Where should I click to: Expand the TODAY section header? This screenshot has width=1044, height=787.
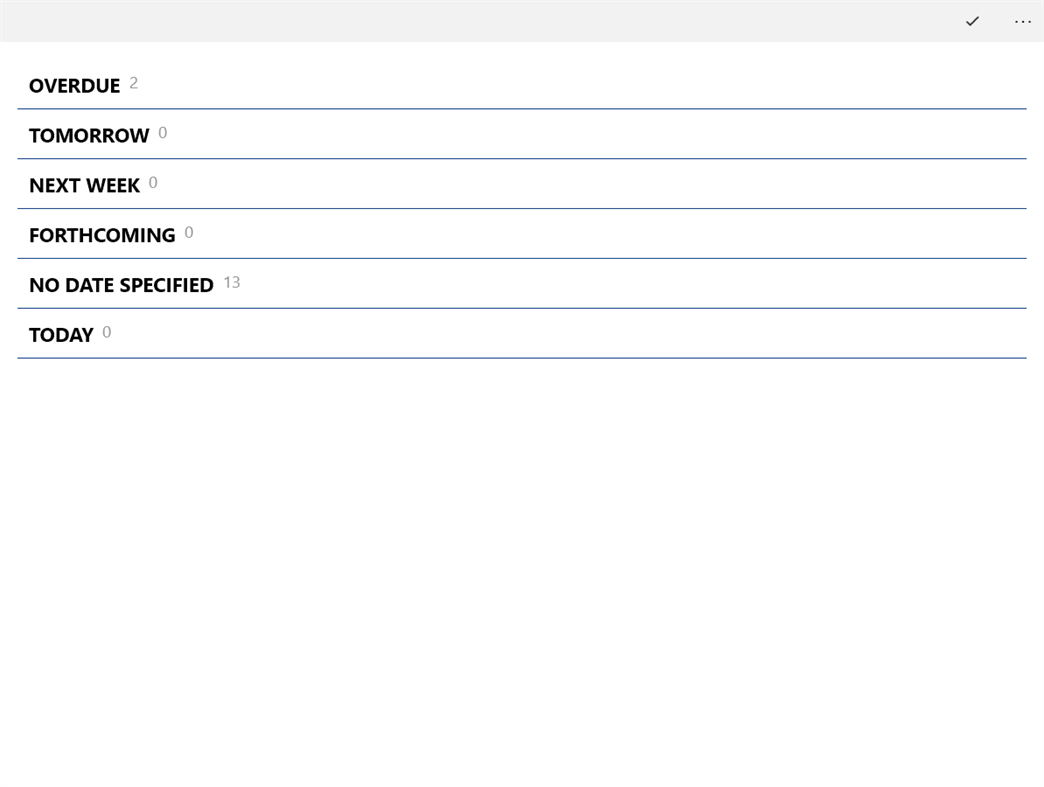(61, 336)
